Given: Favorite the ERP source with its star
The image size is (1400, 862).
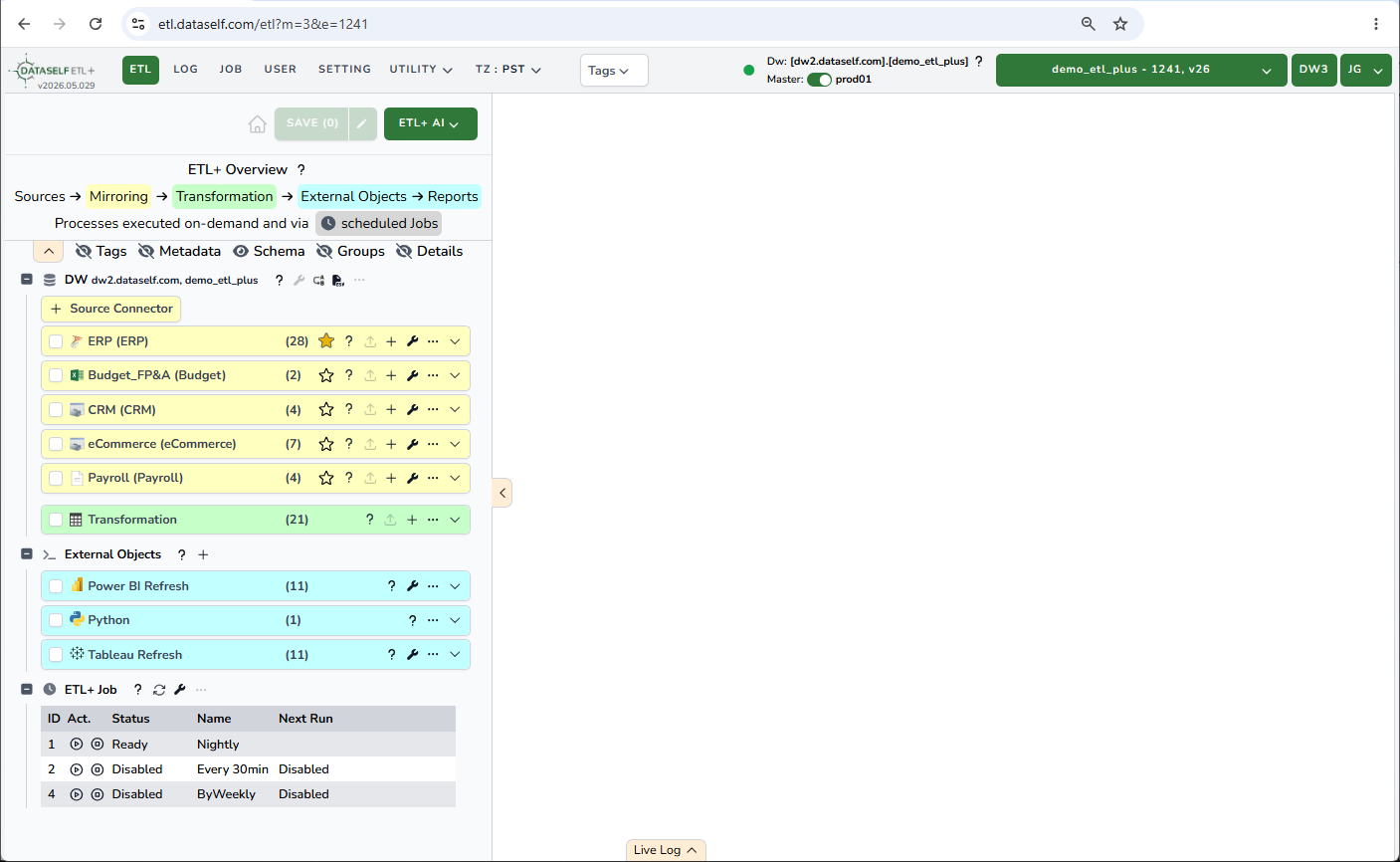Looking at the screenshot, I should click(x=326, y=341).
